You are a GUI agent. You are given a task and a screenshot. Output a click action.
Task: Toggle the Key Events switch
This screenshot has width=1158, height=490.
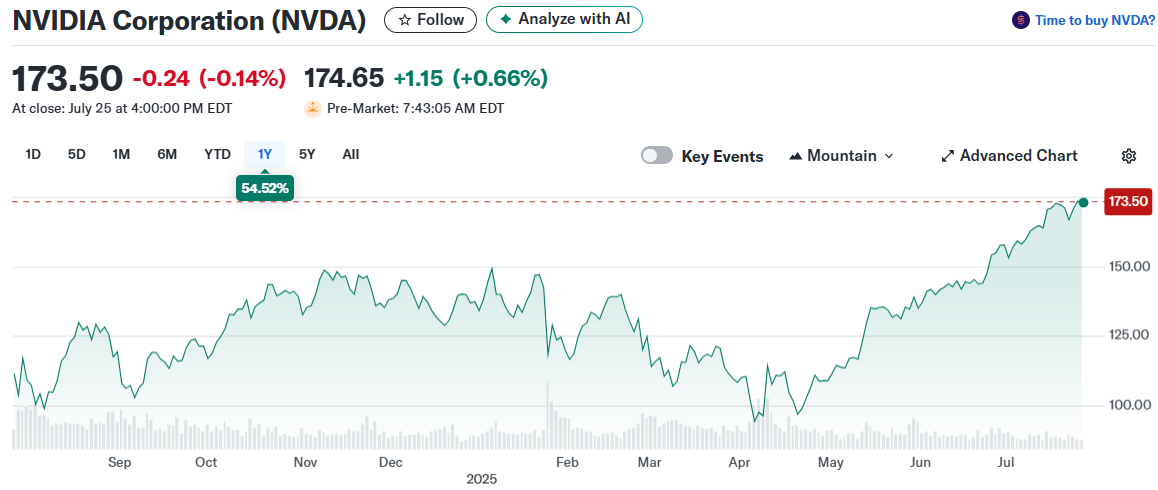[657, 155]
